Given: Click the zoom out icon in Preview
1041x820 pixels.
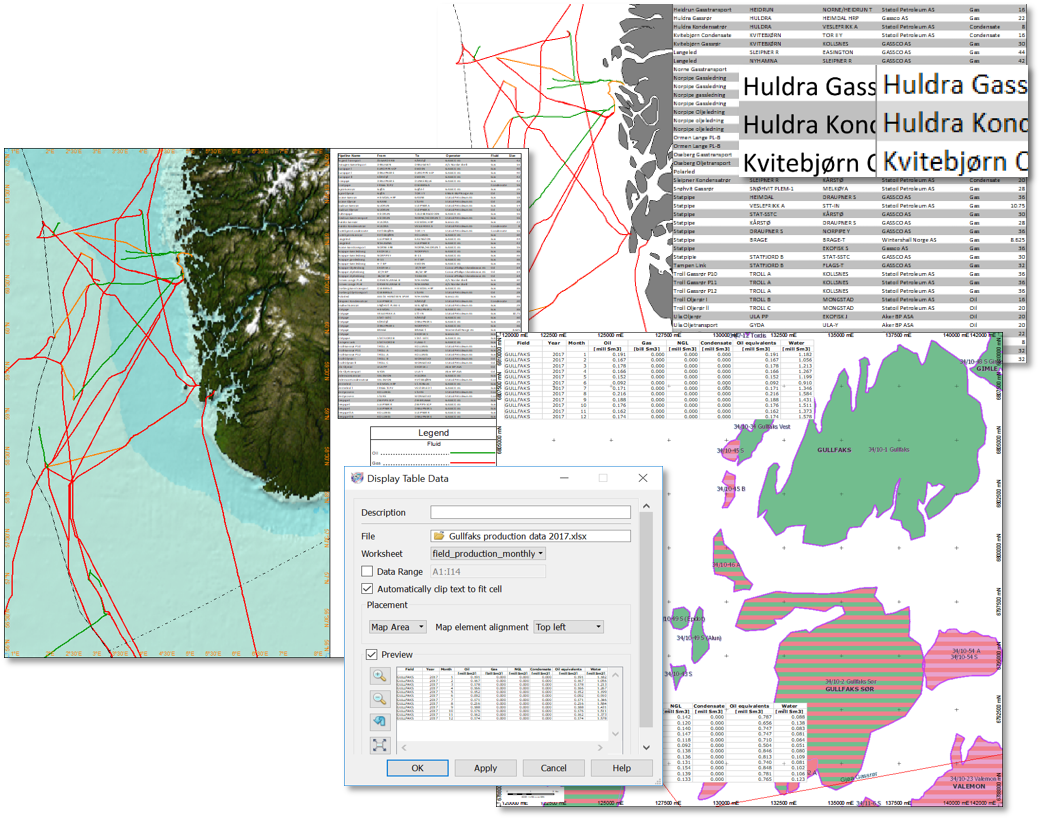Looking at the screenshot, I should tap(380, 699).
